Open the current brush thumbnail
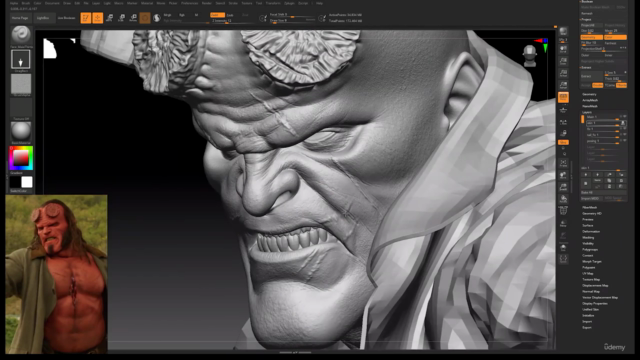 tap(21, 35)
